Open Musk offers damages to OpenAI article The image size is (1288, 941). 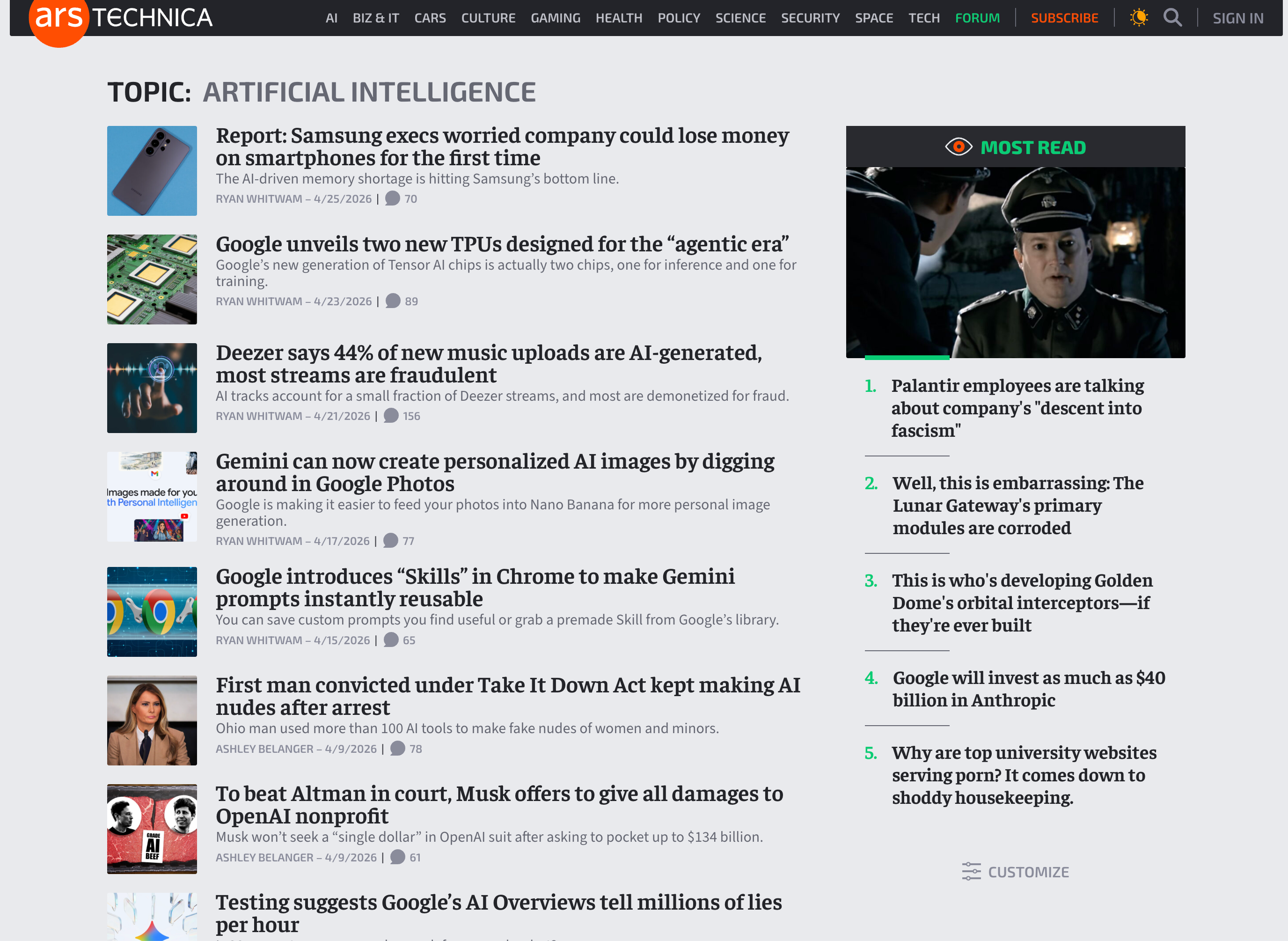(x=499, y=805)
